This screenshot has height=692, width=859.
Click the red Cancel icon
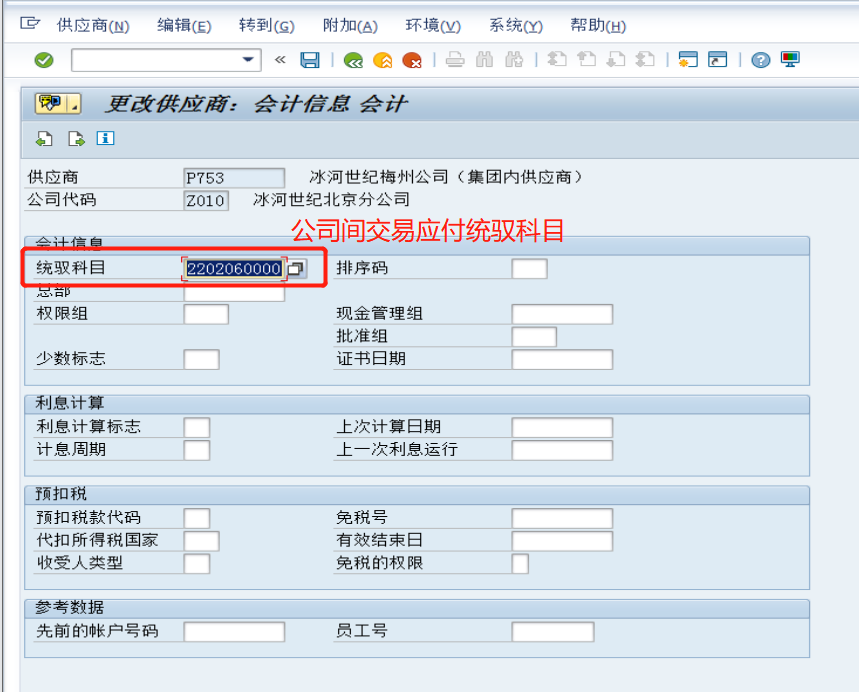(411, 60)
